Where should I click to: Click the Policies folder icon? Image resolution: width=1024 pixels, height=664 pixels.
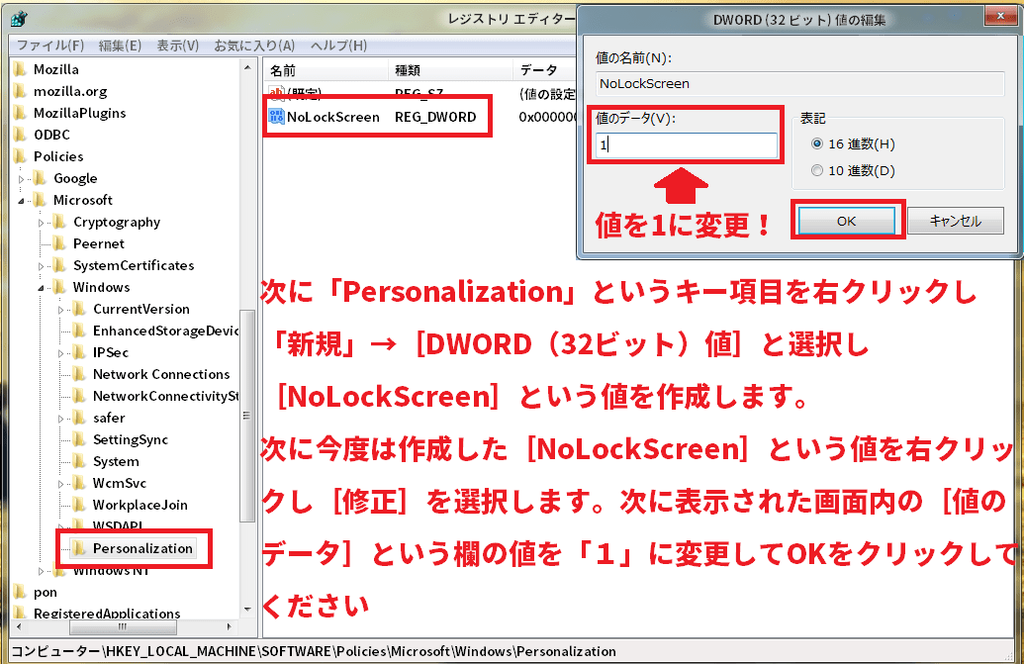click(20, 157)
